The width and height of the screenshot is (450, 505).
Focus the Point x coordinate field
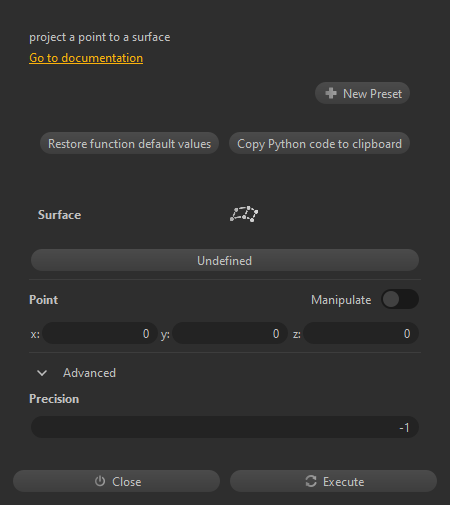(x=100, y=333)
